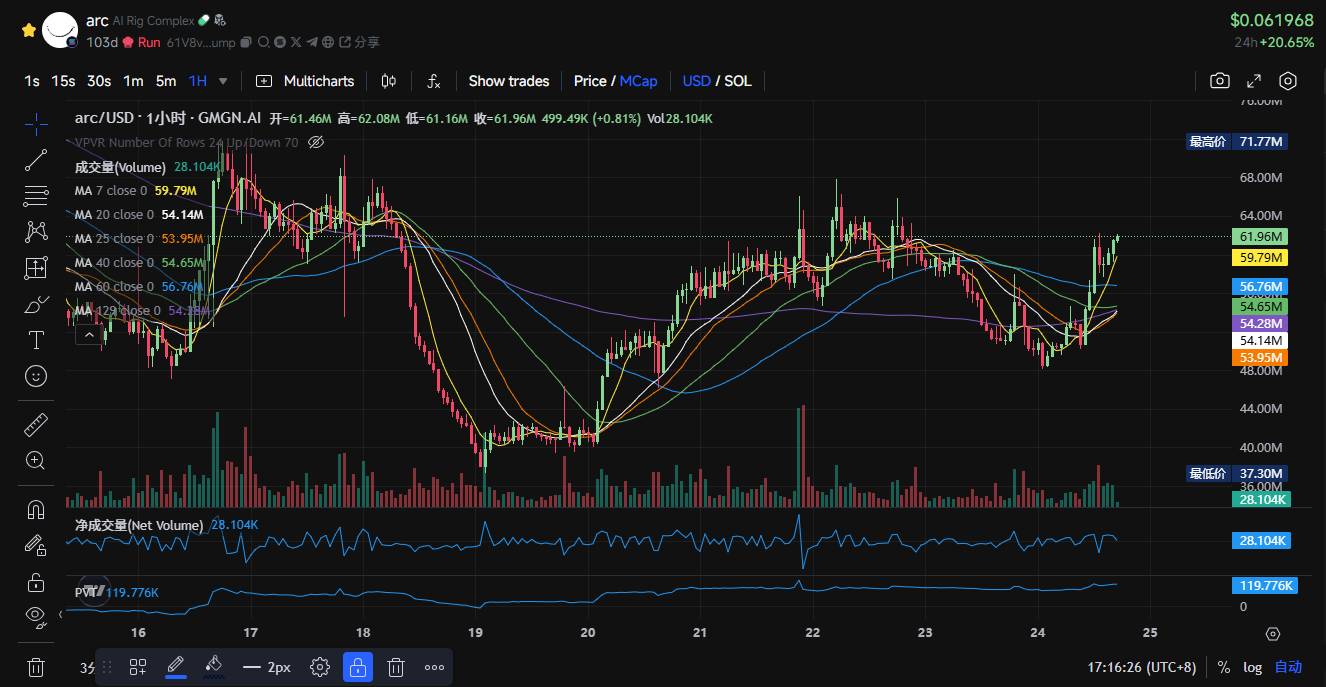Screen dimensions: 1326x687
Task: Click the Show trades button
Action: click(x=508, y=81)
